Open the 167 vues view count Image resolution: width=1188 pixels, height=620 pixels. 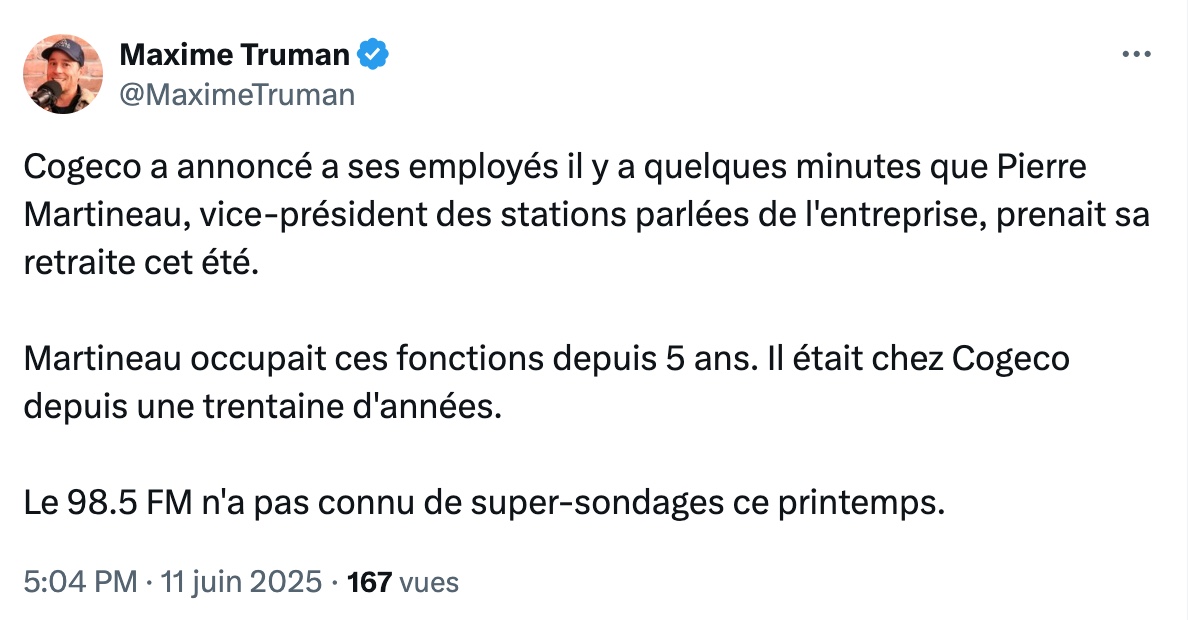[402, 582]
